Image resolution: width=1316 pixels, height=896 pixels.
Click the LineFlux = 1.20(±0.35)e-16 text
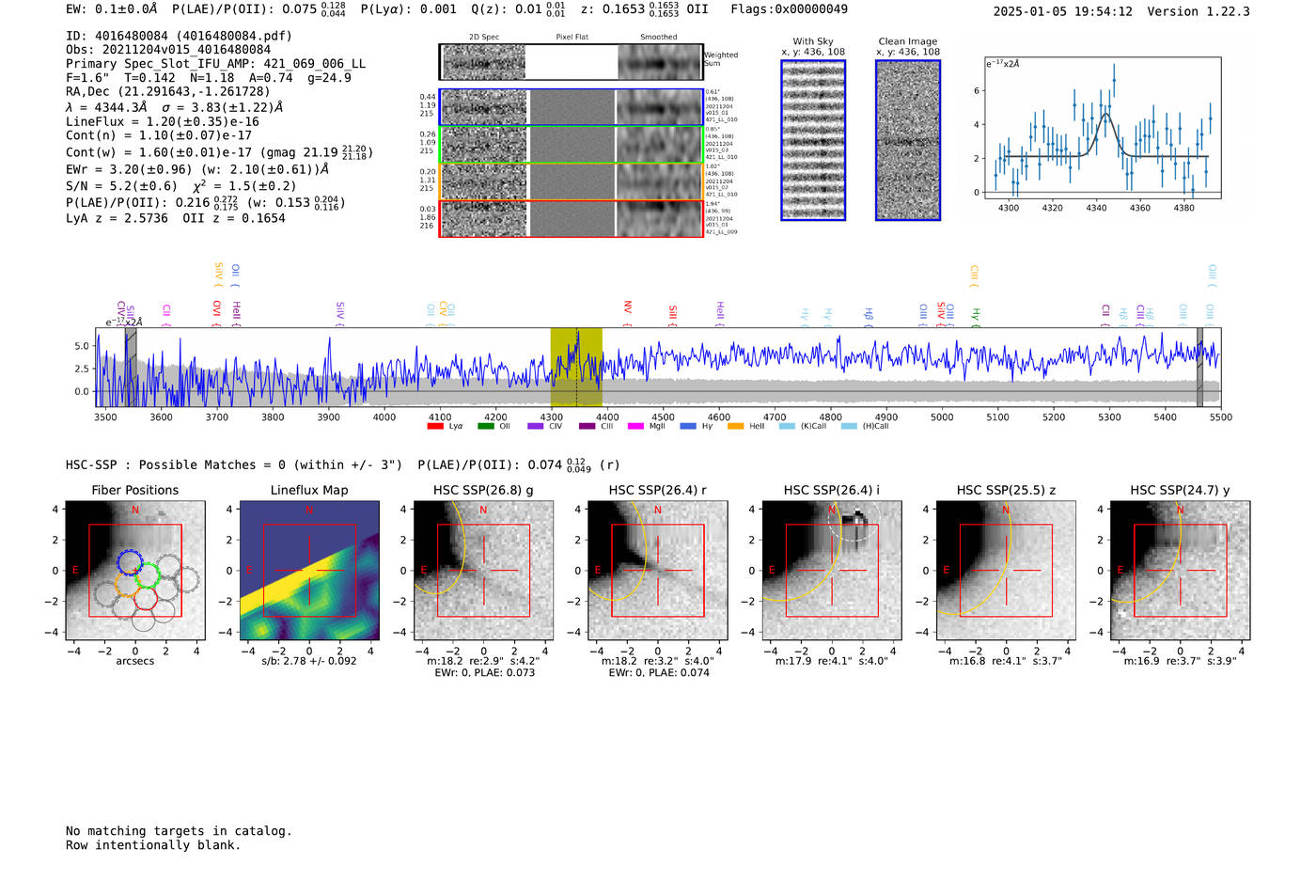(x=163, y=121)
